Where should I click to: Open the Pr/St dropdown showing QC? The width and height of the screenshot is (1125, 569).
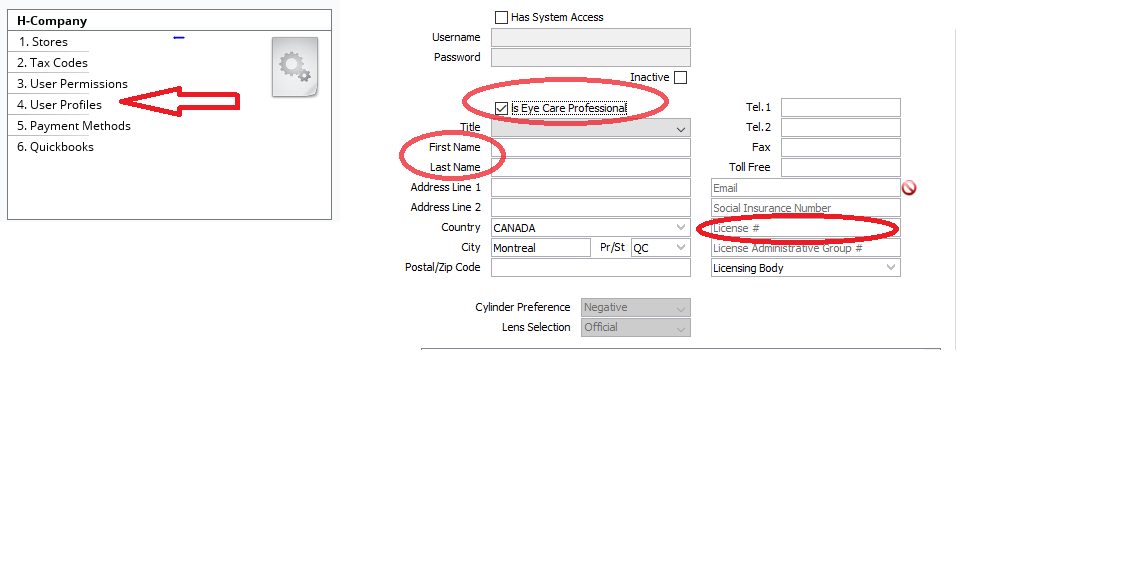[680, 248]
